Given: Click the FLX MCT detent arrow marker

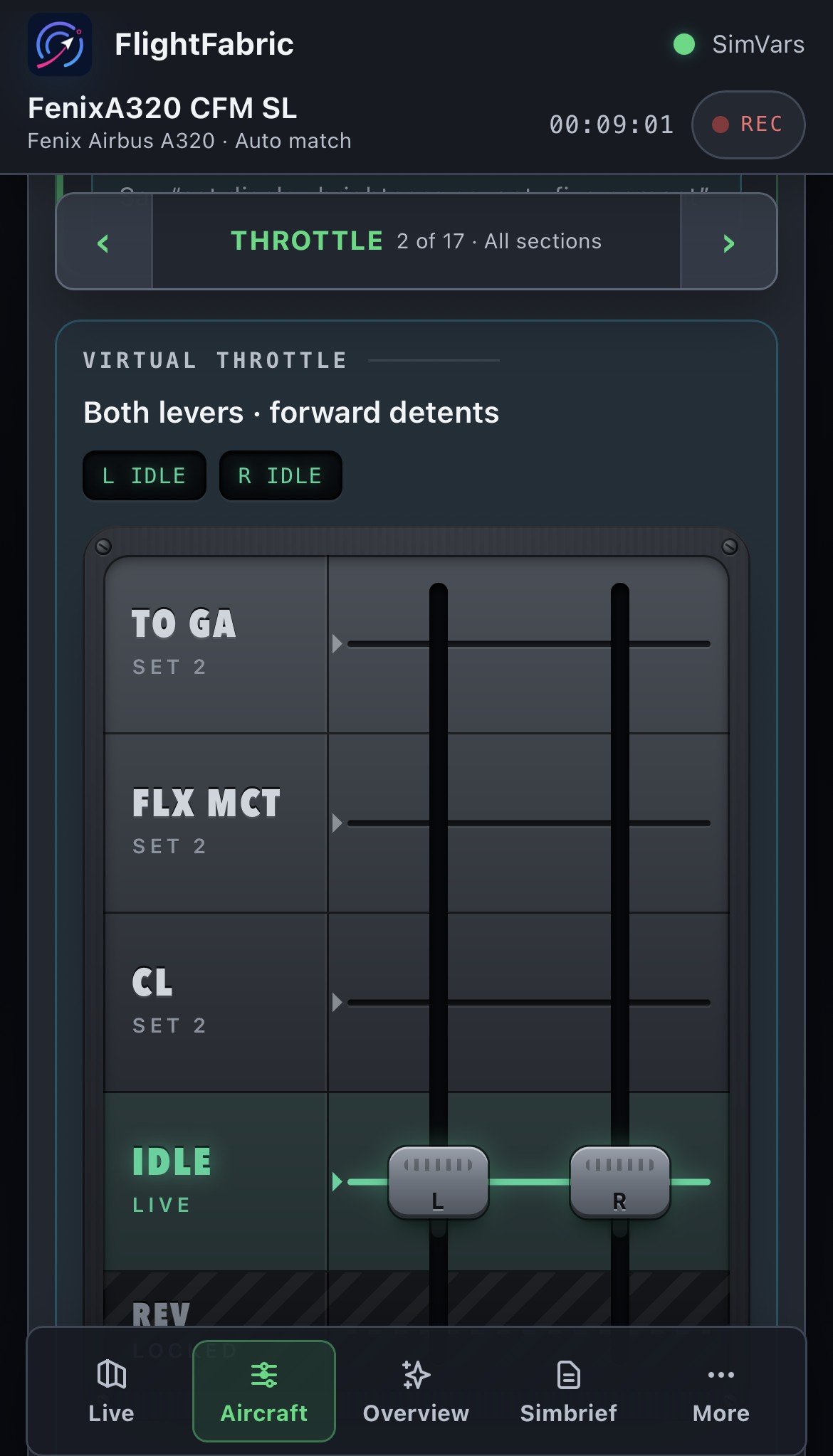Looking at the screenshot, I should tap(337, 823).
